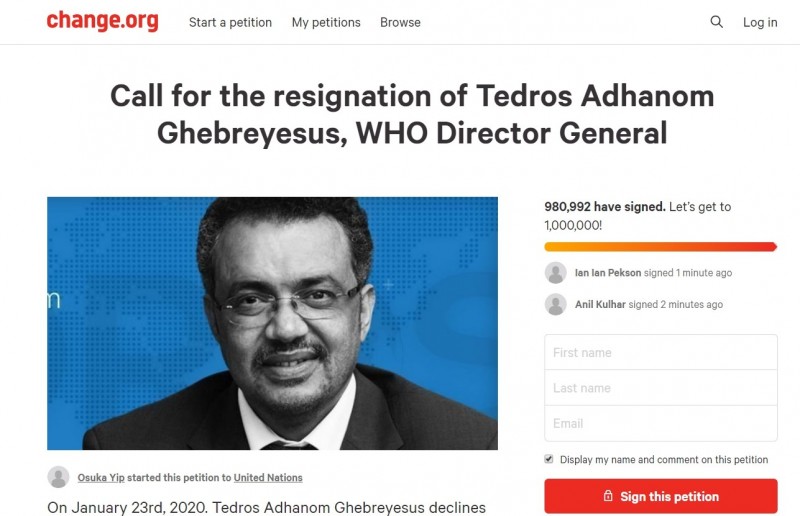Click the change.org logo
Image resolution: width=800 pixels, height=516 pixels.
(102, 21)
